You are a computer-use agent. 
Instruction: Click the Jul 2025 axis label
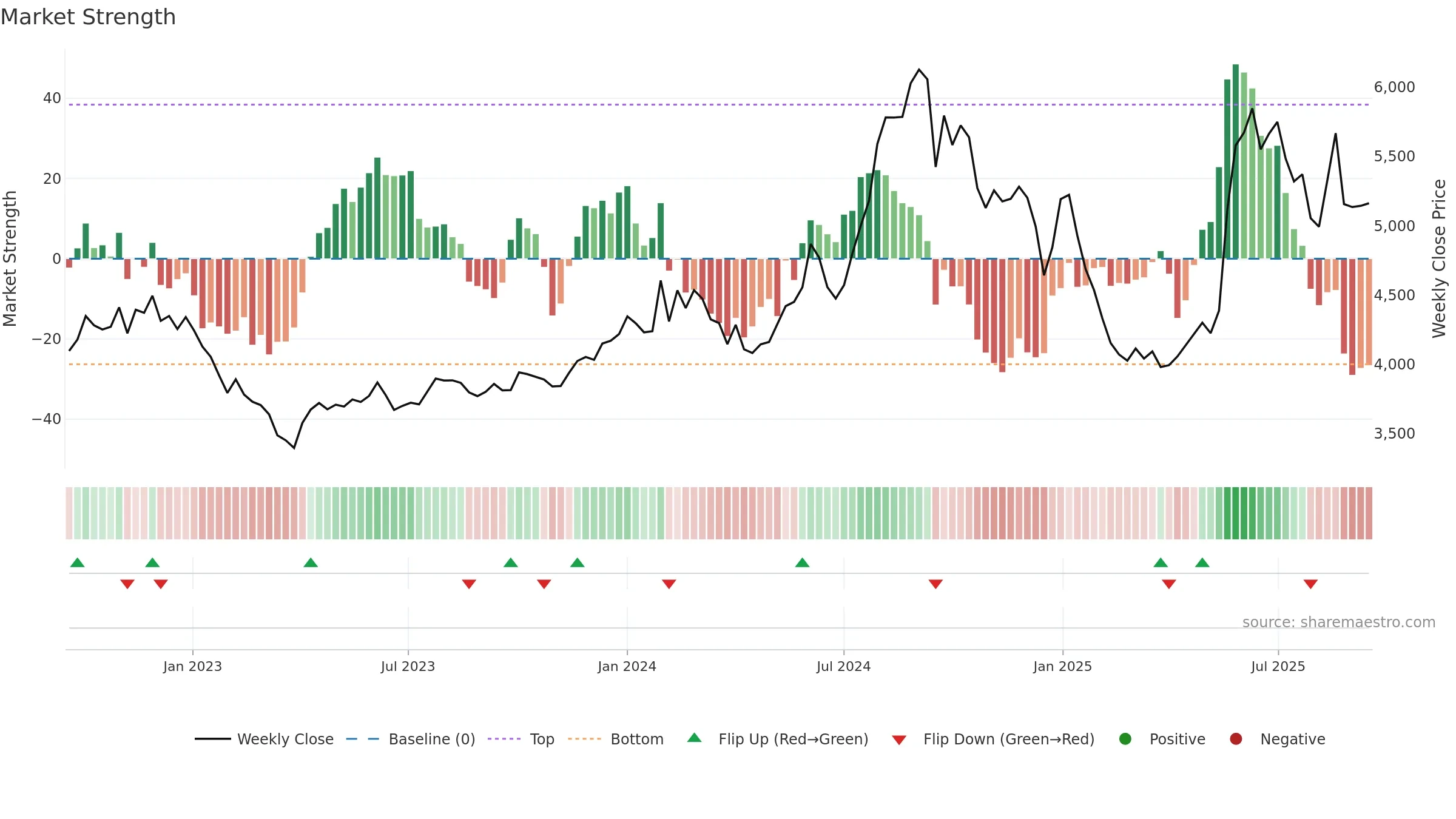[1278, 666]
